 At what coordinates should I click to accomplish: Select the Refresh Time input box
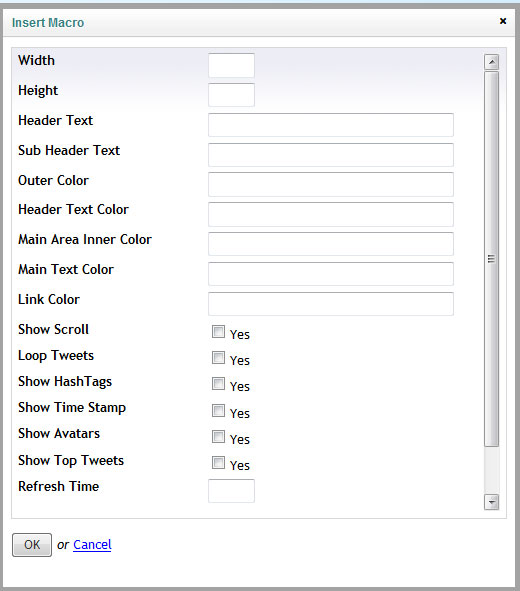coord(231,491)
